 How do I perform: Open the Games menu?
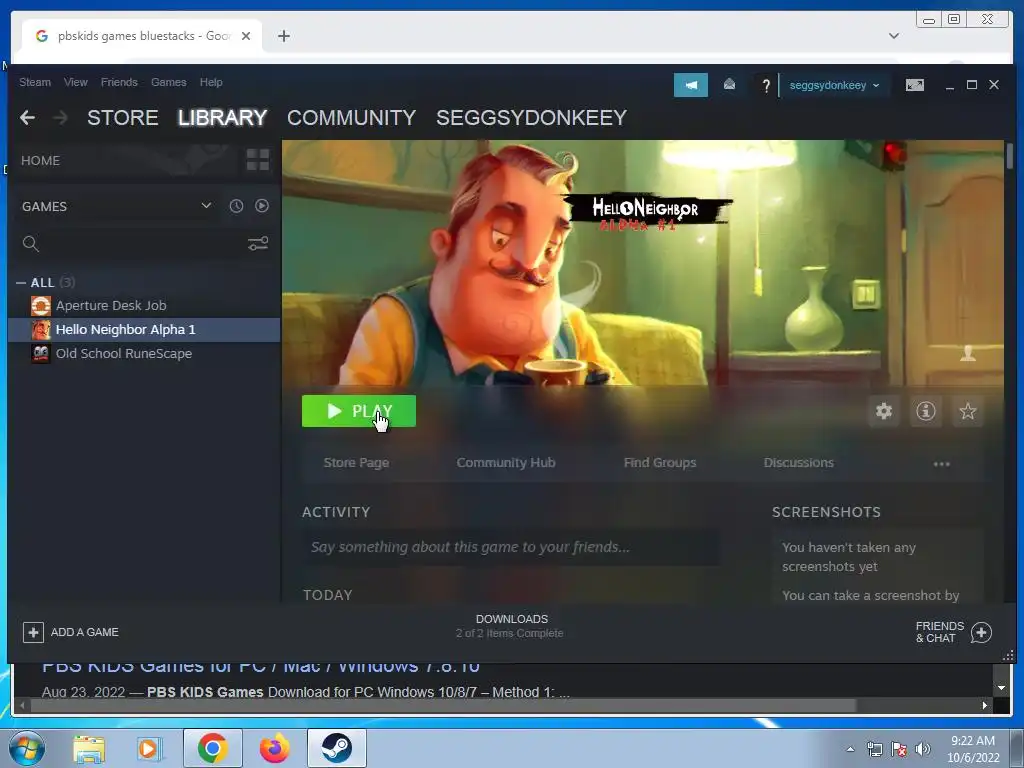click(168, 82)
